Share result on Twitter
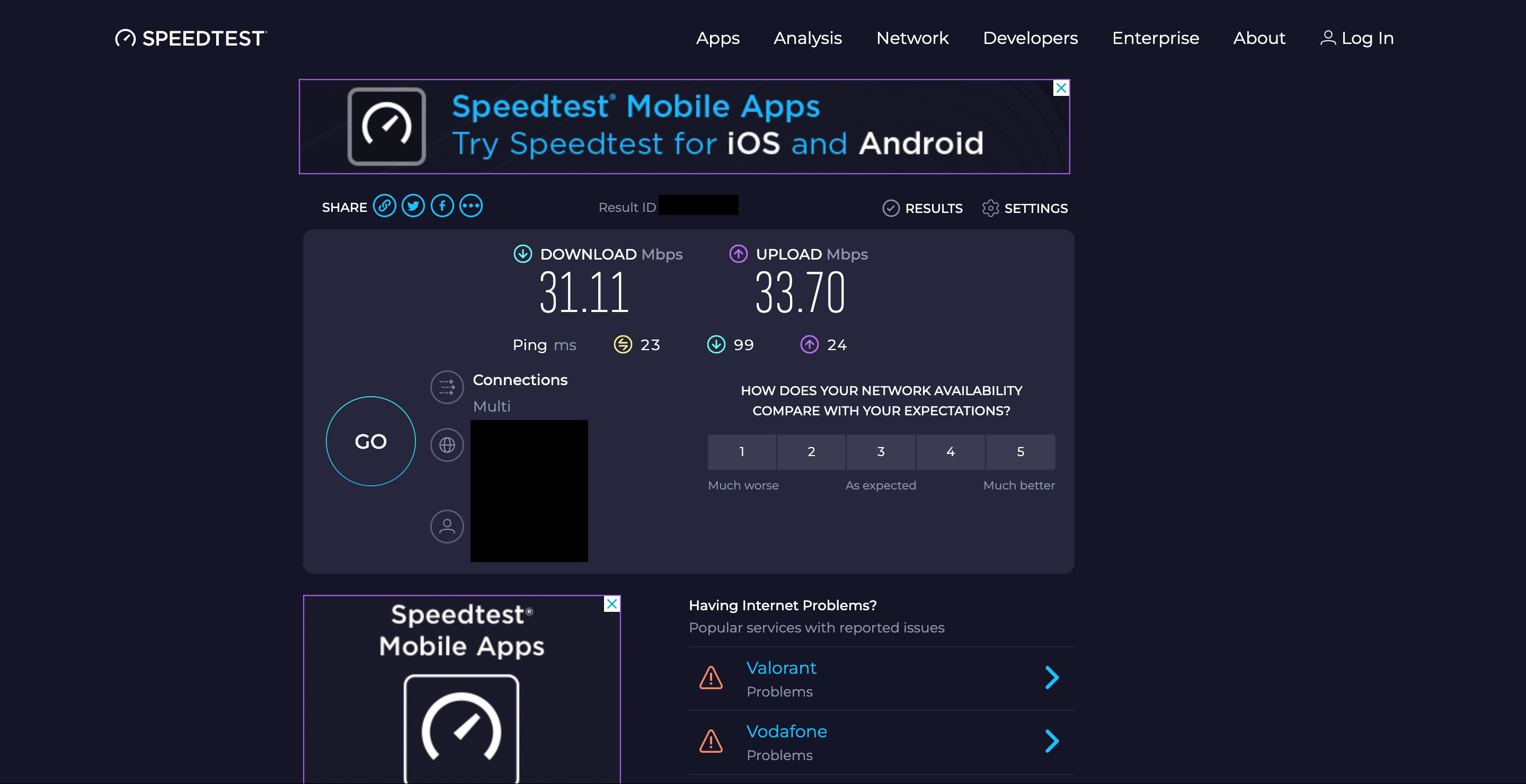Screen dimensions: 1526x784 coord(413,206)
